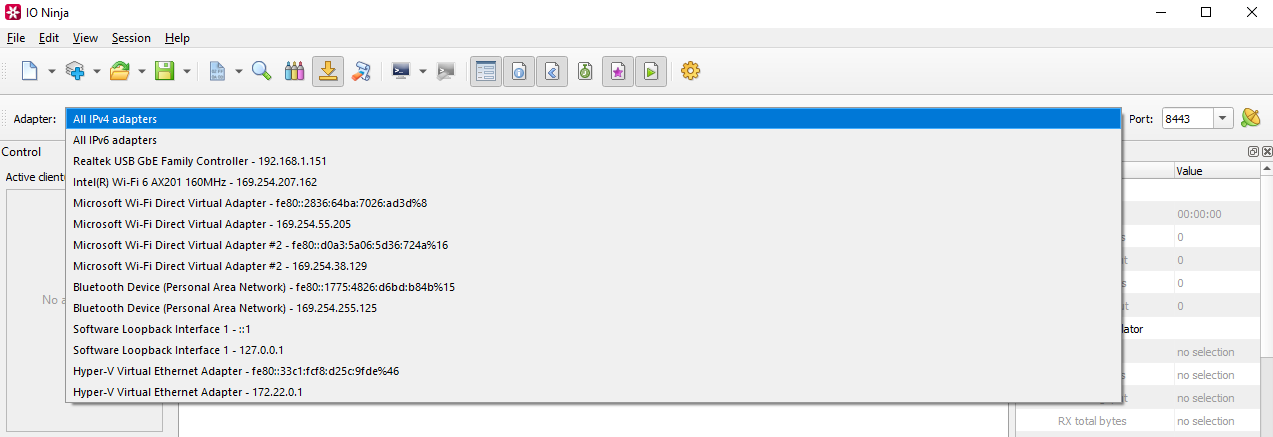Pick Wi-Fi Direct Adapter #2 fe80::d0a3 entry
Viewport: 1273px width, 437px height.
(x=593, y=245)
